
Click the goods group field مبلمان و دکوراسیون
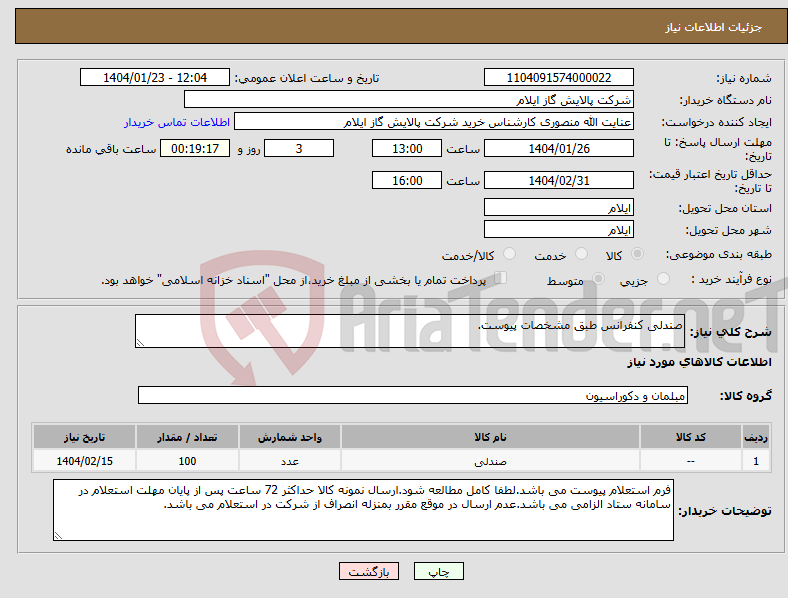coord(413,395)
